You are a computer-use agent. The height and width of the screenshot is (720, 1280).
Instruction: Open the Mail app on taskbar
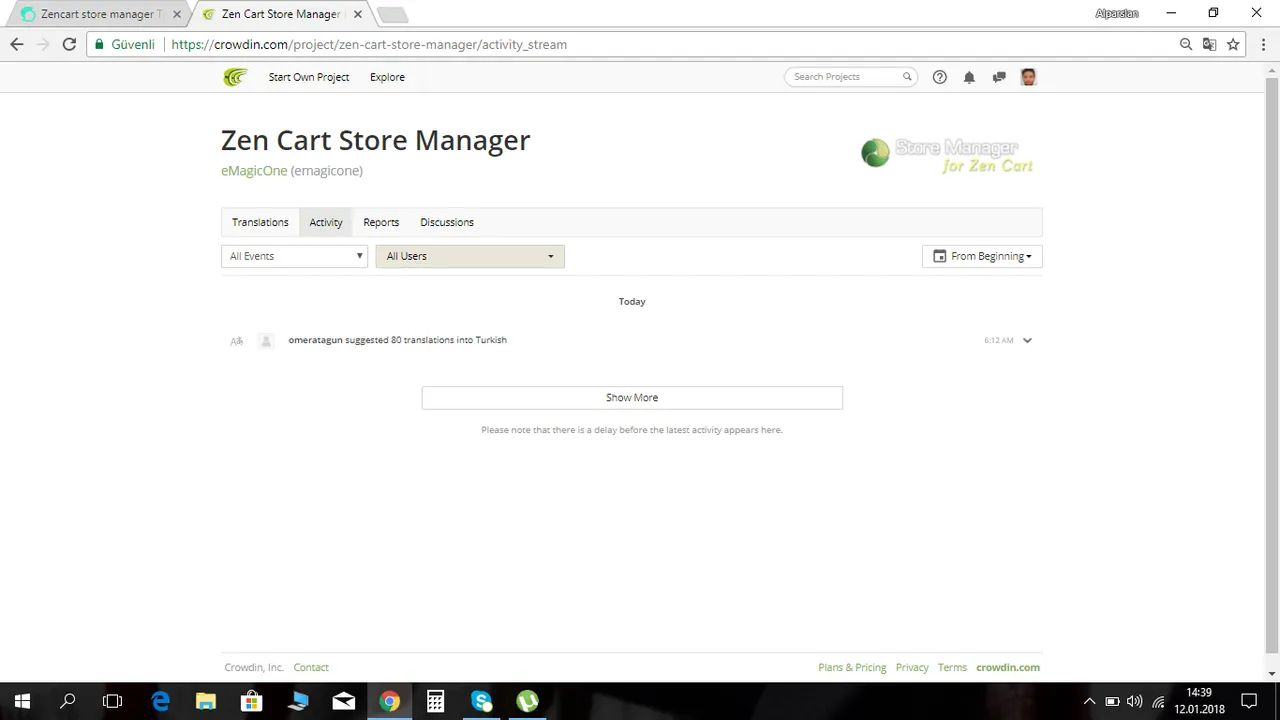click(344, 701)
